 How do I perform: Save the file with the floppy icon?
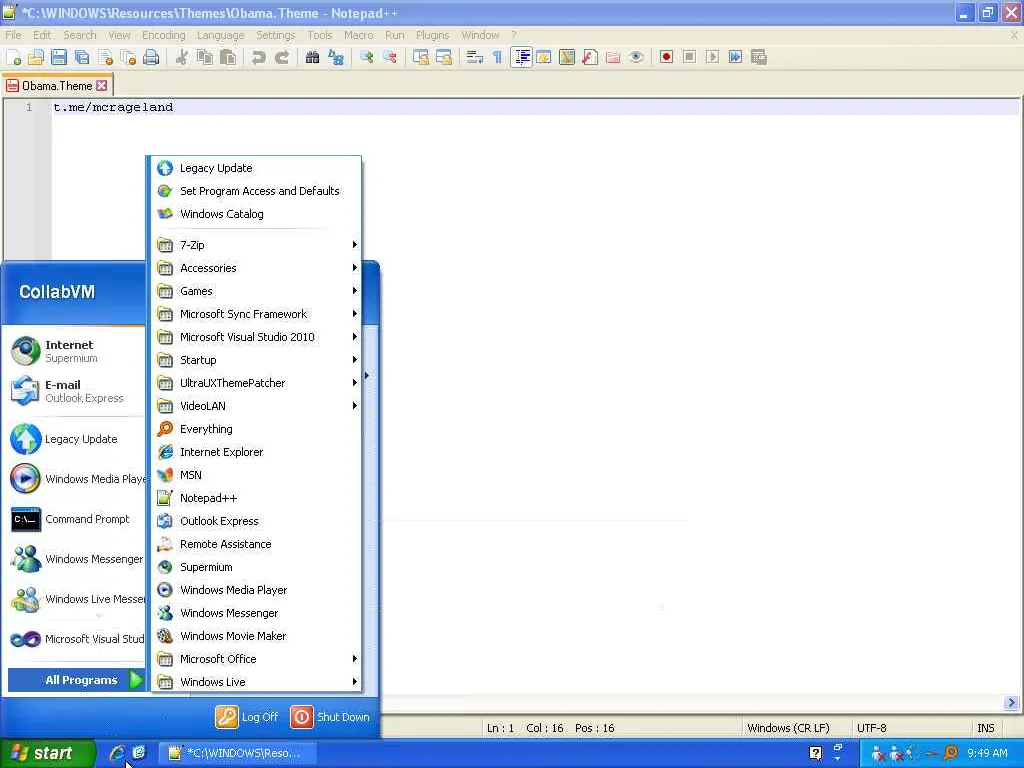[59, 57]
